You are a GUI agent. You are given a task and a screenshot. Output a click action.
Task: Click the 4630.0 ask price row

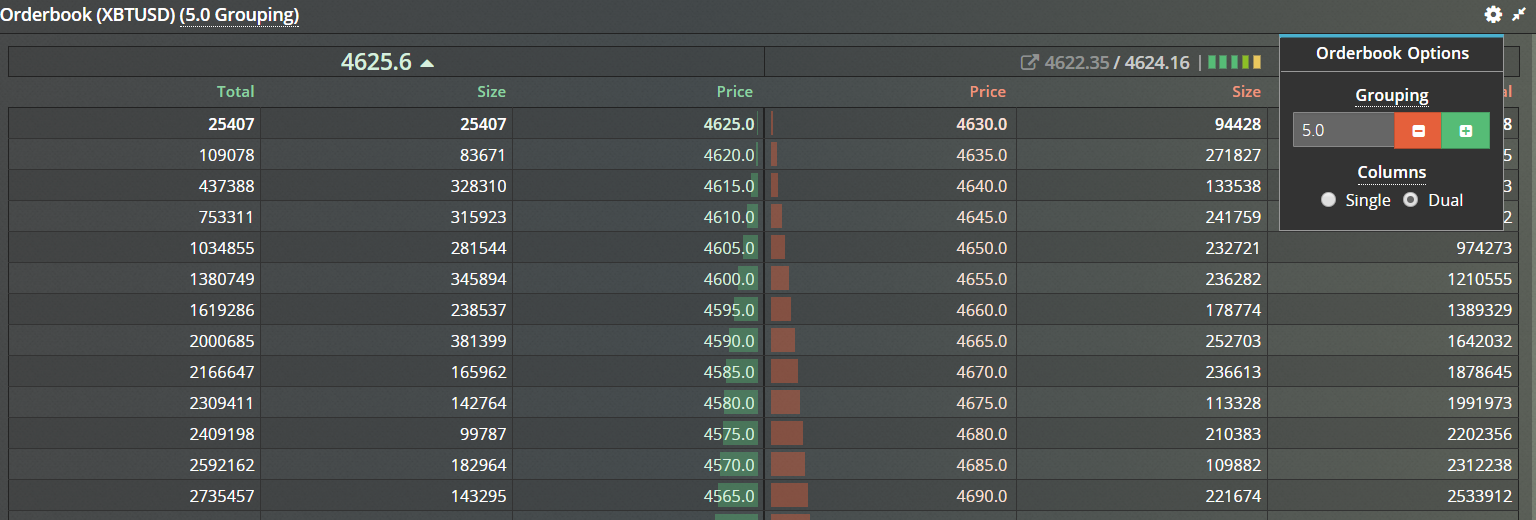tap(981, 125)
